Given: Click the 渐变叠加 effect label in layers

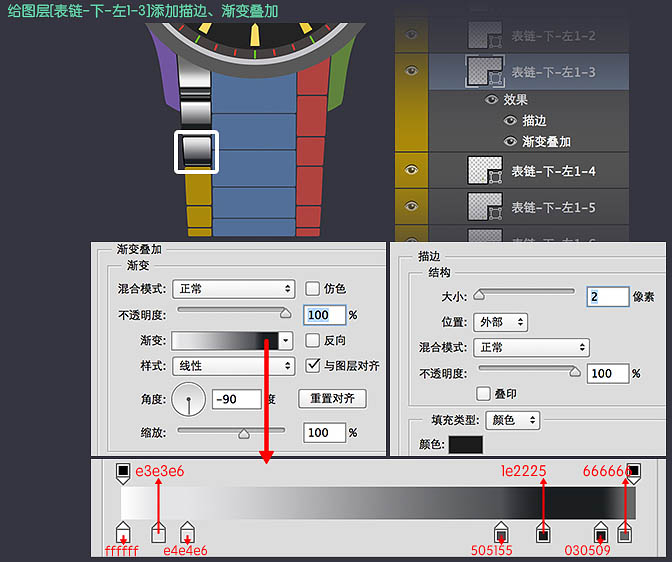Looking at the screenshot, I should (546, 141).
